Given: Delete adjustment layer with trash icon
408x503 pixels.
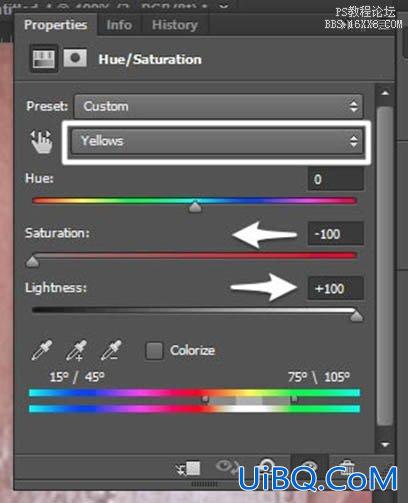Looking at the screenshot, I should pos(347,467).
